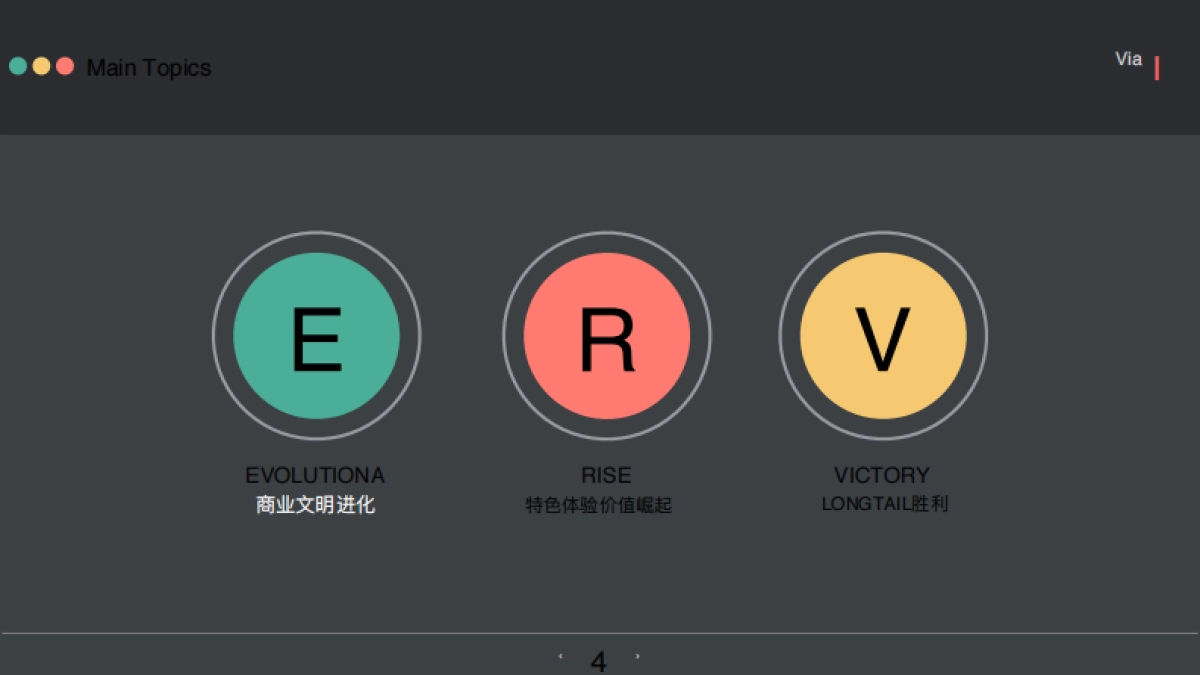This screenshot has width=1200, height=675.
Task: Select the EVOLUTIONA heading text
Action: [315, 475]
